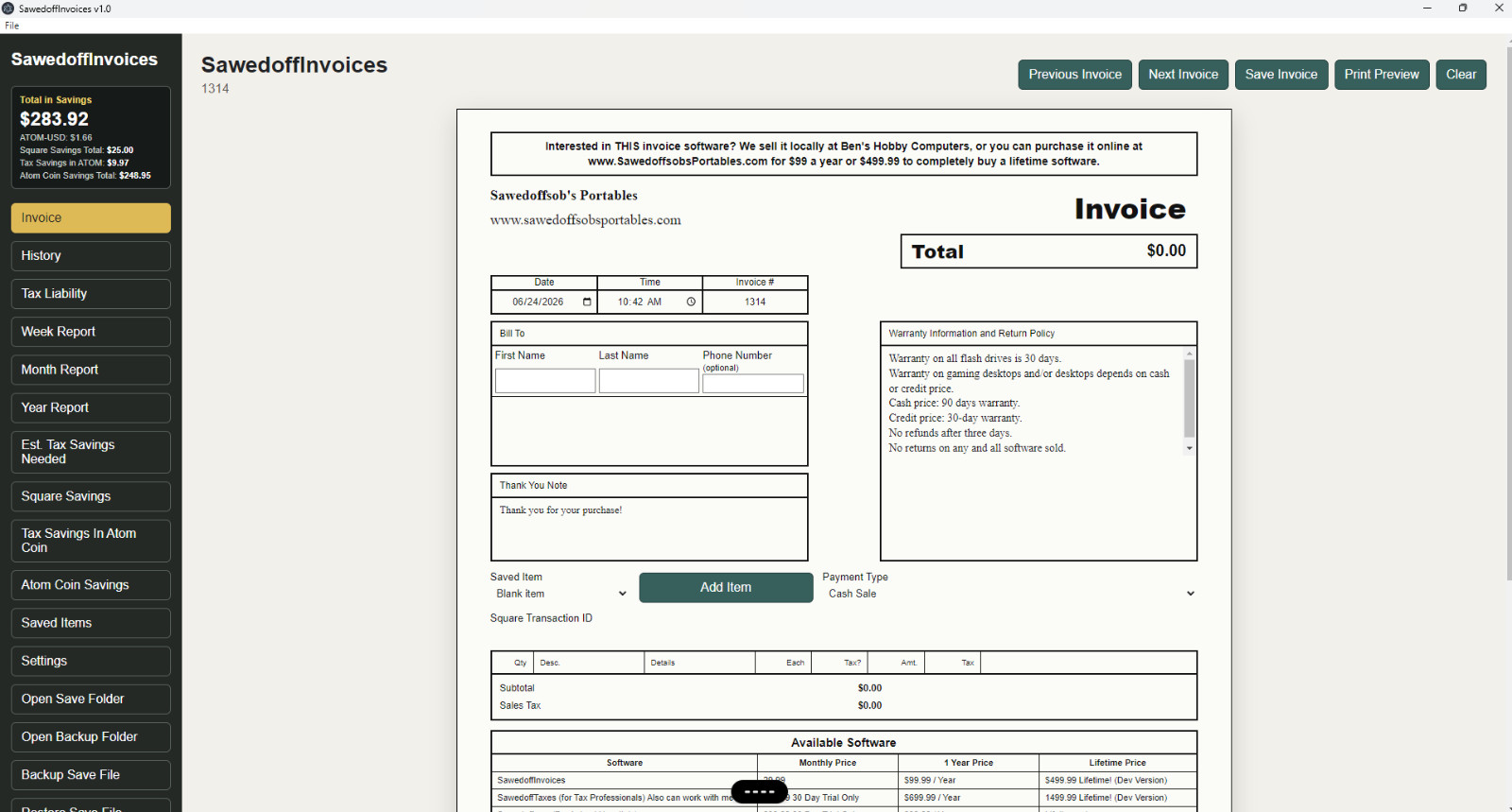Click the invoice time field
The width and height of the screenshot is (1512, 812).
[650, 302]
